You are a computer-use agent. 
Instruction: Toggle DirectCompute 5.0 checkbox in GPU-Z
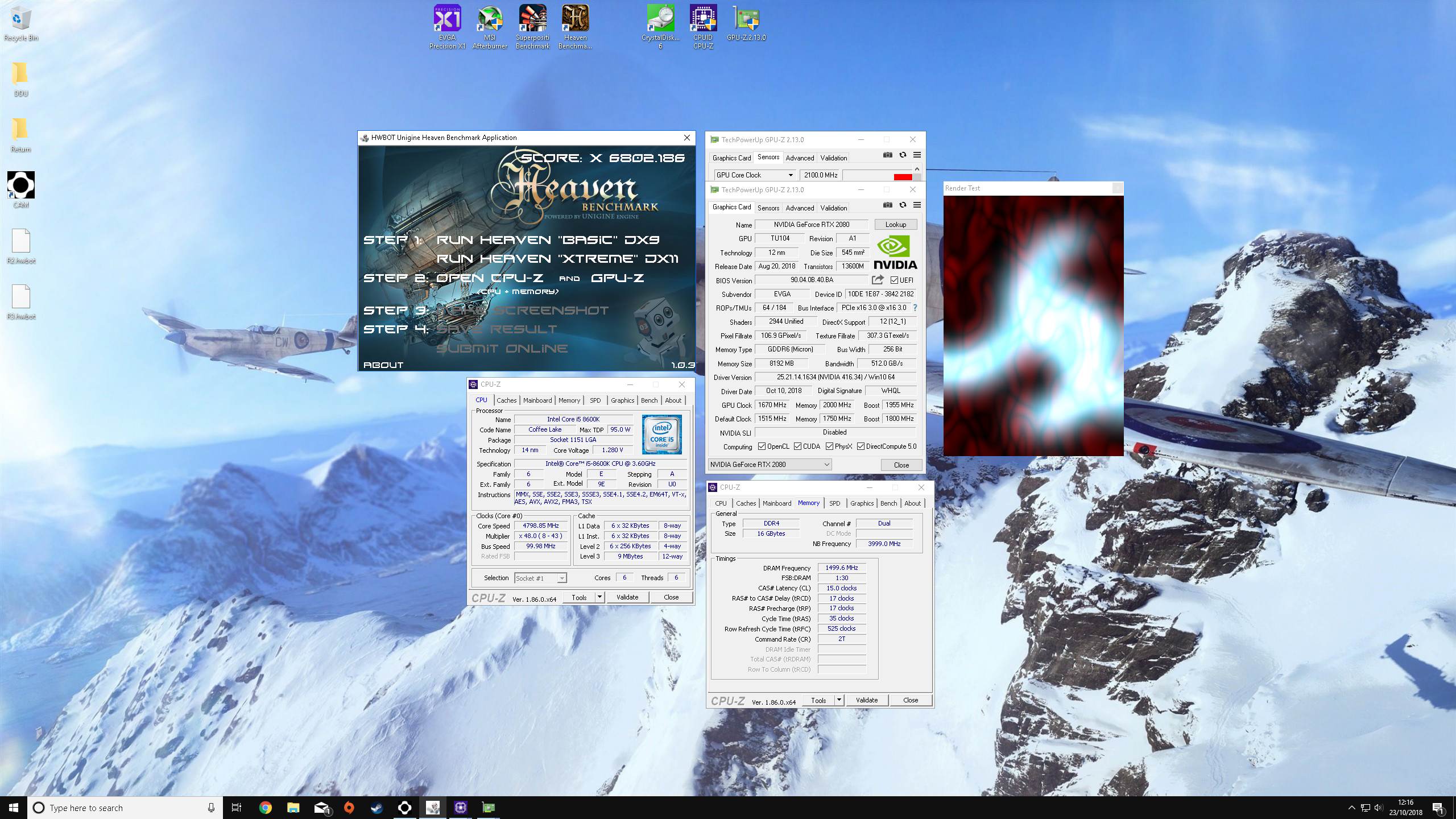[861, 446]
